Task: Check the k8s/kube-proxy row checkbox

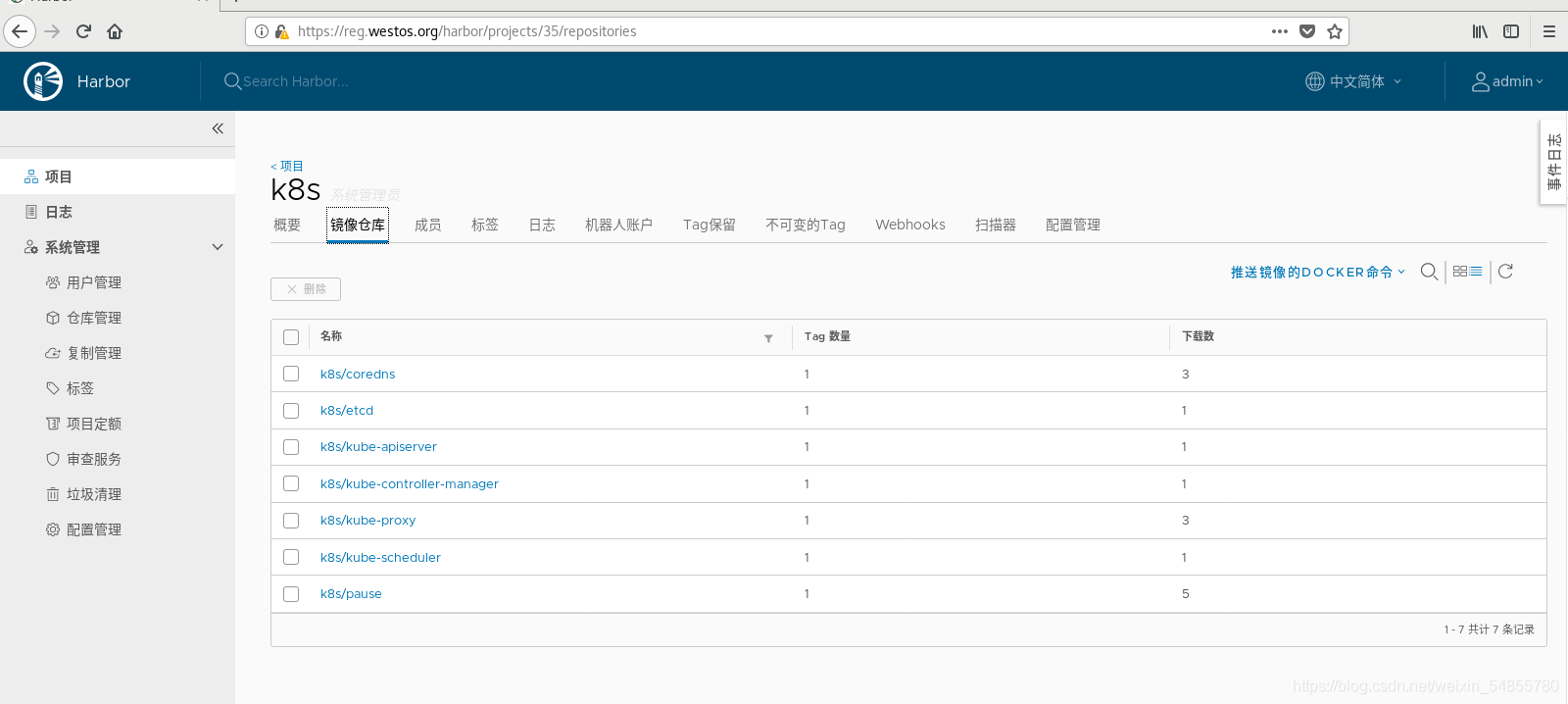Action: pyautogui.click(x=291, y=521)
